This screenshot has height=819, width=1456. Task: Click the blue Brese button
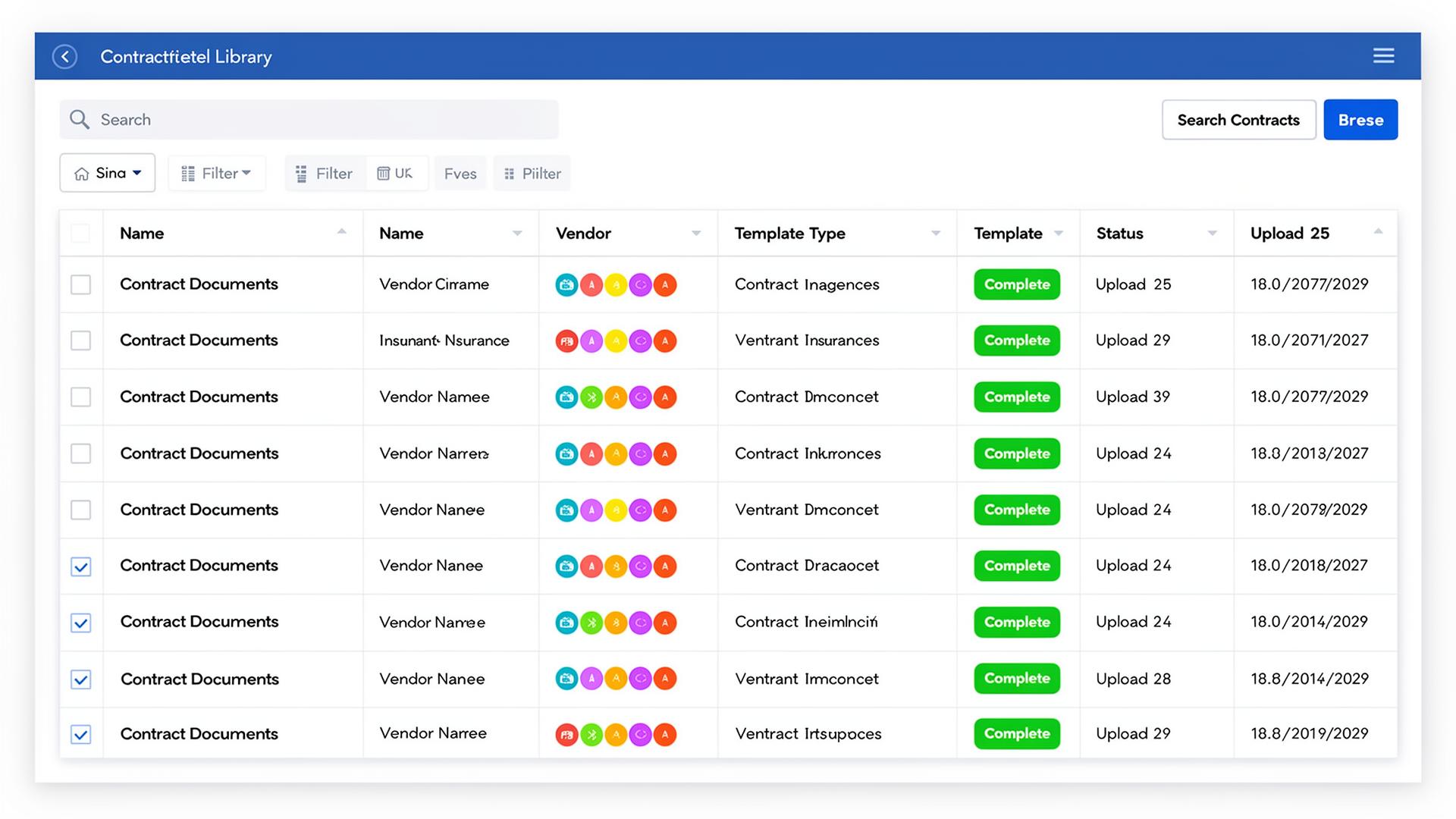tap(1360, 120)
